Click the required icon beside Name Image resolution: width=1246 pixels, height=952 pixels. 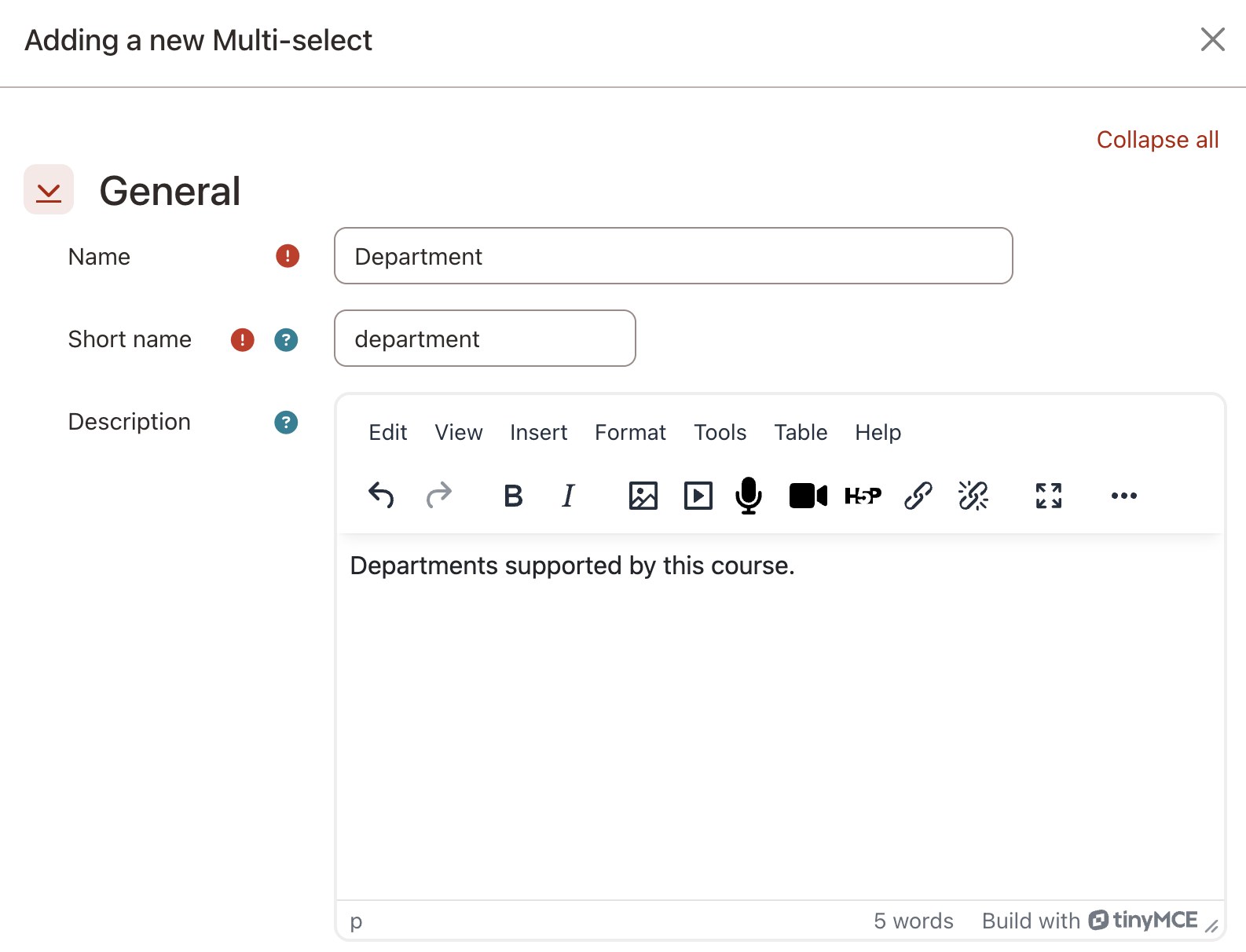(288, 256)
